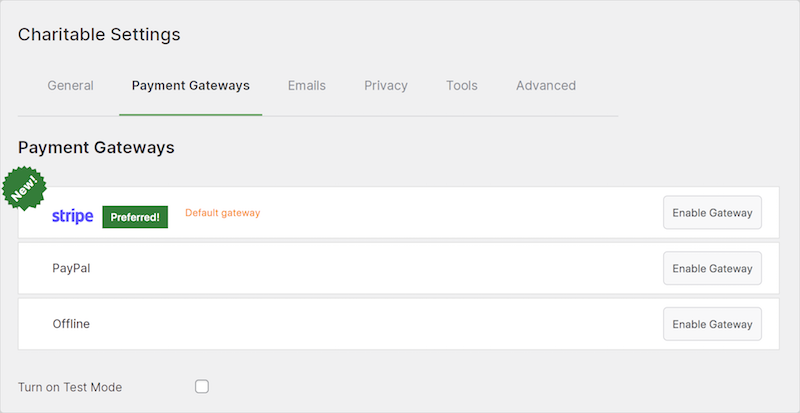
Task: Tick the Turn on Test Mode checkbox
Action: click(x=202, y=386)
